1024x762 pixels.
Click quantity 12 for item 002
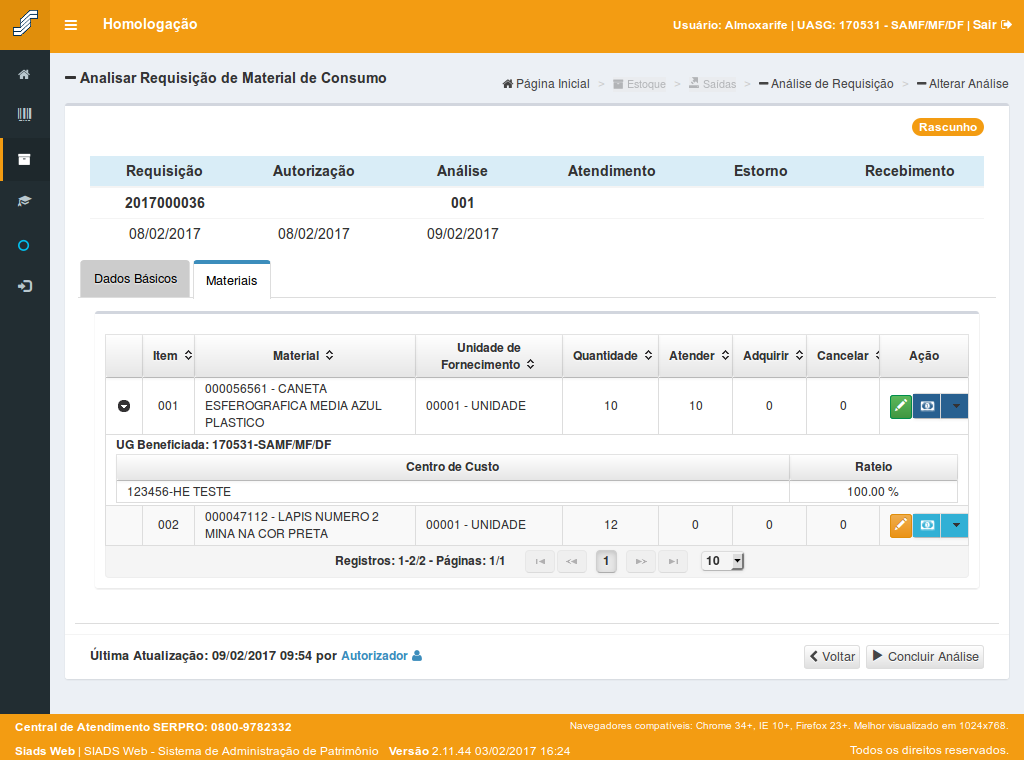coord(611,525)
